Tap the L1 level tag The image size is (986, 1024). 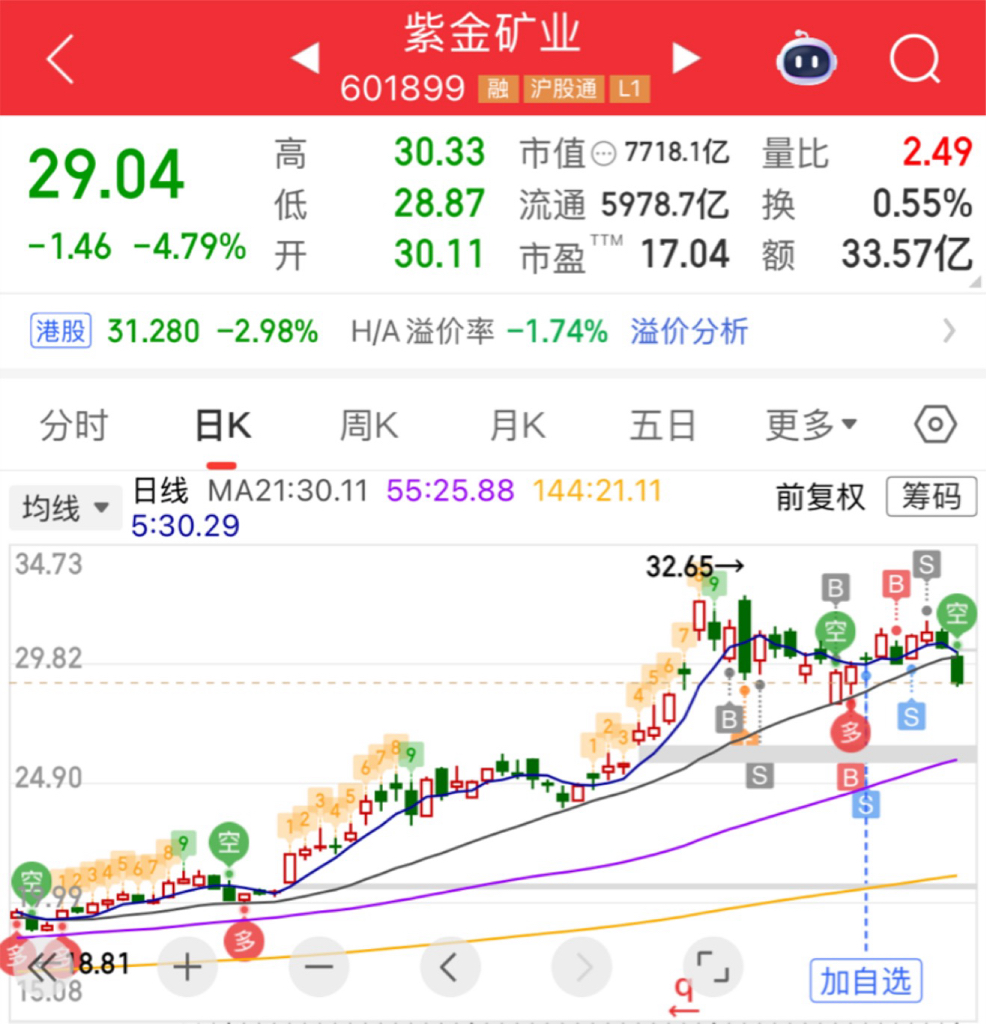[629, 89]
